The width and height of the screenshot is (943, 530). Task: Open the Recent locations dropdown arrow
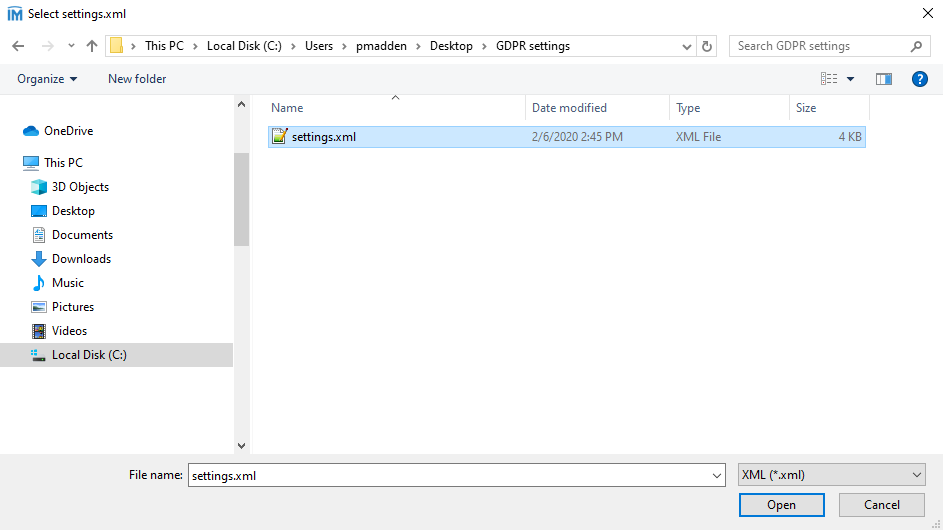71,46
